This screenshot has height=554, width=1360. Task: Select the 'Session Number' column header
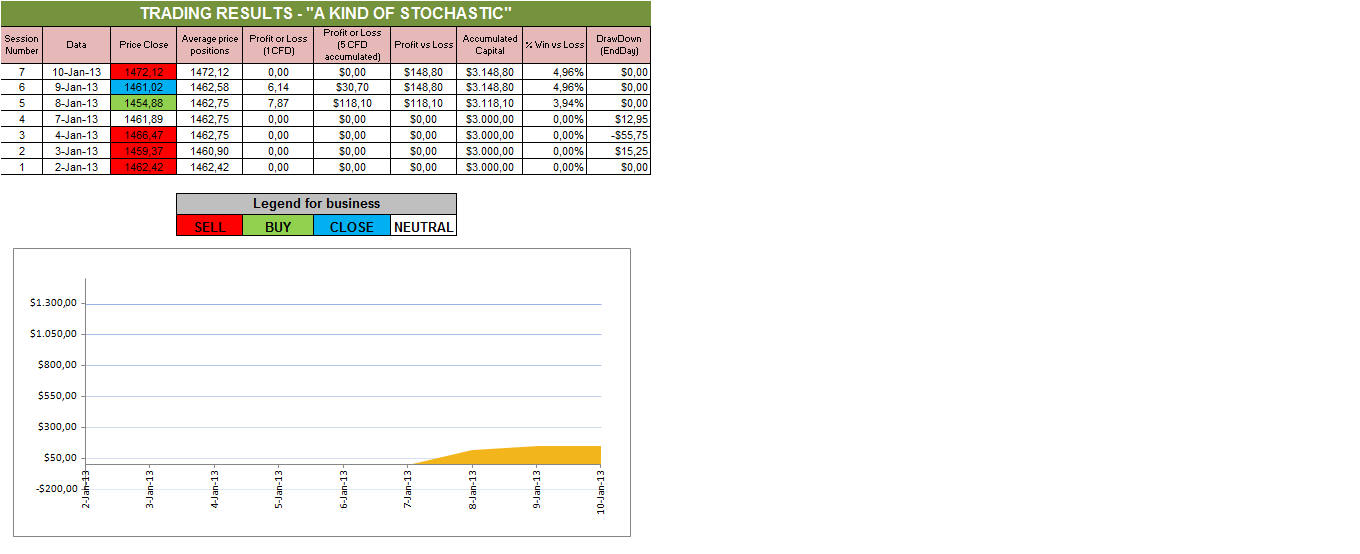pos(22,45)
